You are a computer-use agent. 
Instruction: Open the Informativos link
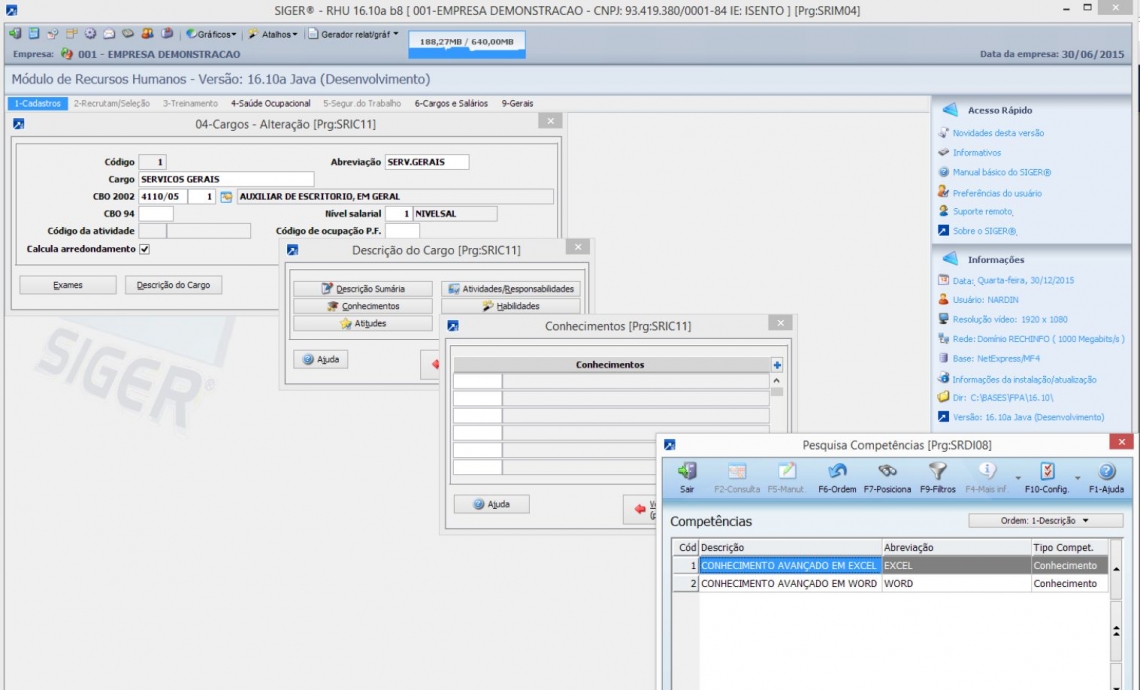(976, 153)
